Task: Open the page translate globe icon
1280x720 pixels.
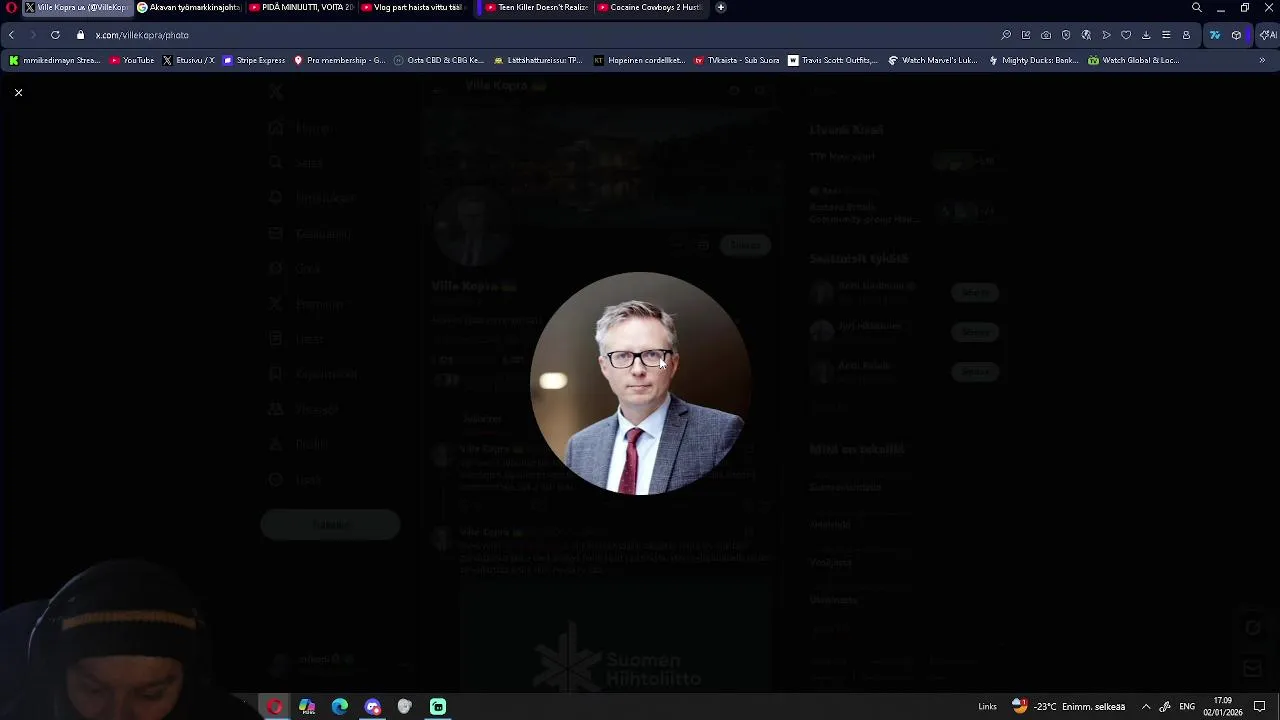Action: tap(1086, 35)
